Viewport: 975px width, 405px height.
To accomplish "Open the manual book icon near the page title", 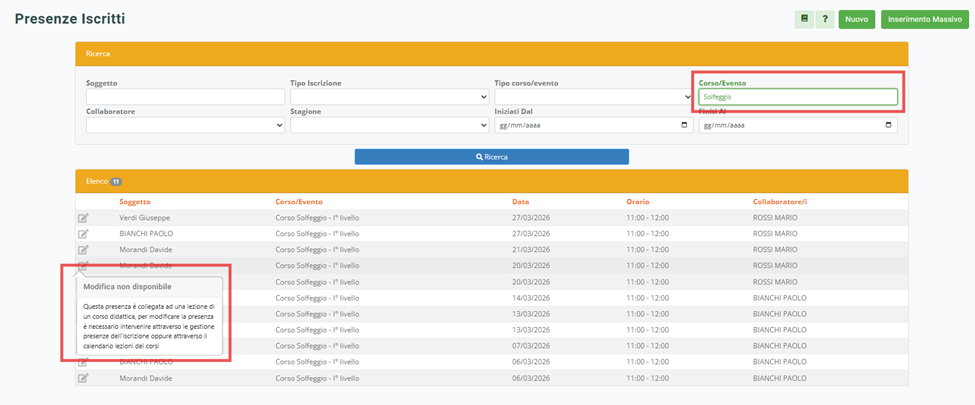I will coord(805,19).
